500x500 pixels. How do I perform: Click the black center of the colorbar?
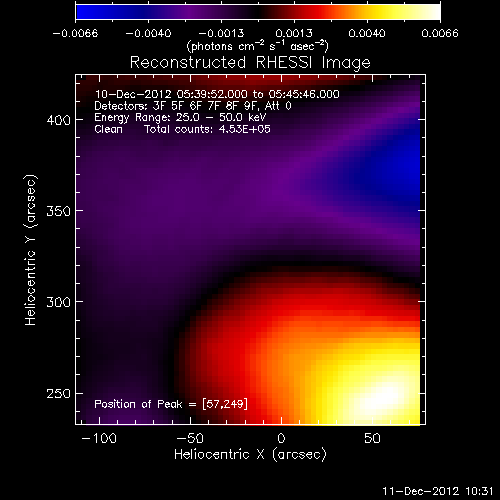(x=257, y=12)
